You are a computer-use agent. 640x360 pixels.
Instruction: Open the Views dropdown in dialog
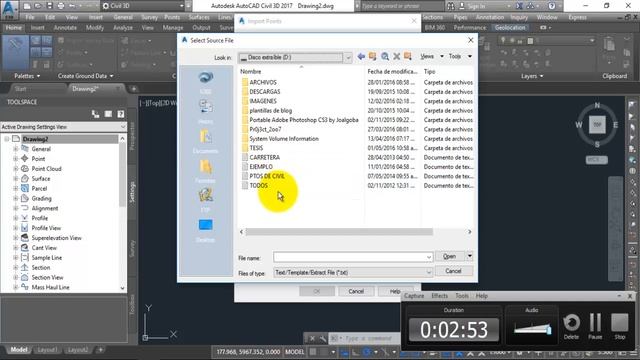(x=442, y=56)
